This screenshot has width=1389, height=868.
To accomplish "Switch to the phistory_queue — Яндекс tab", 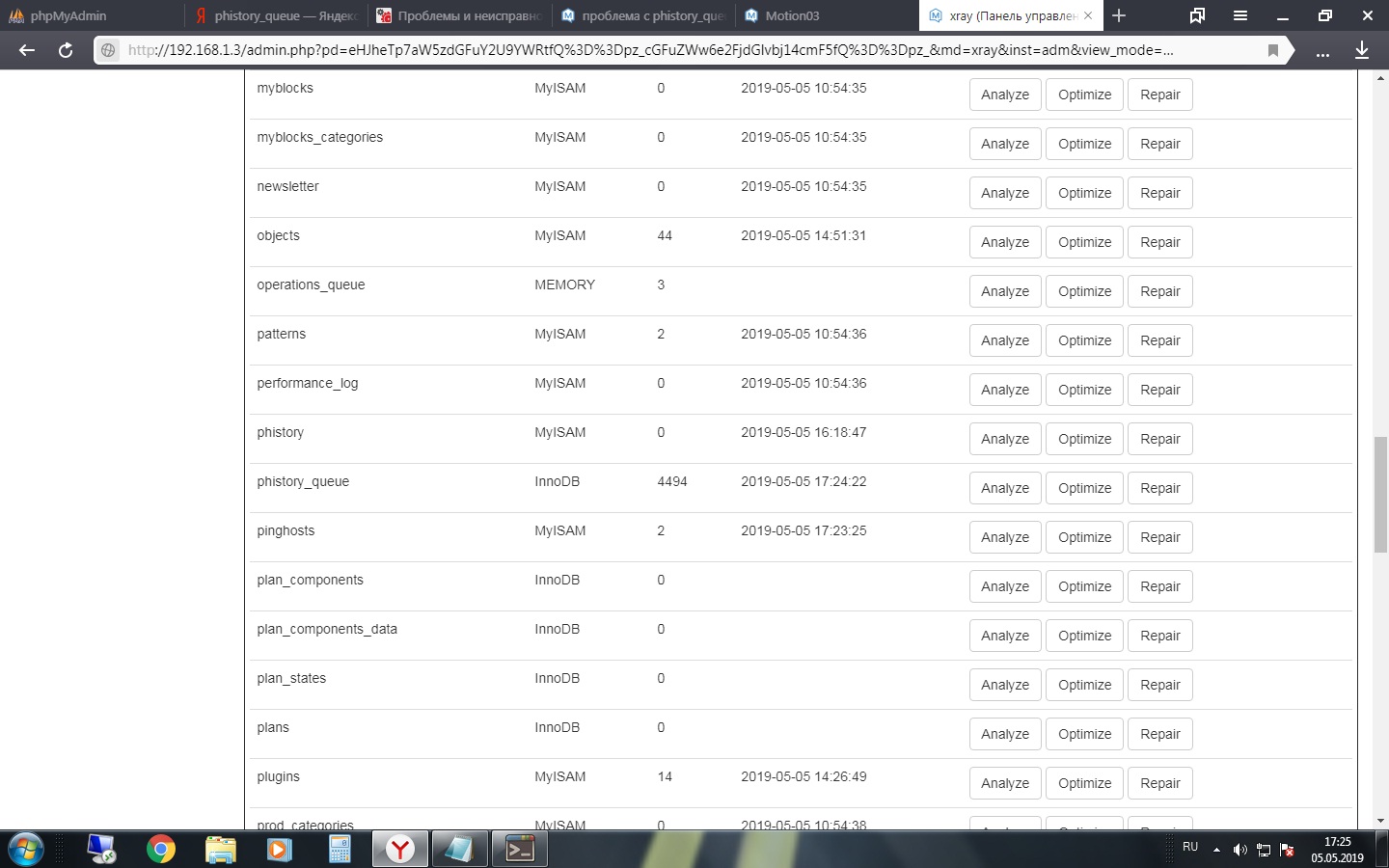I will [x=275, y=15].
